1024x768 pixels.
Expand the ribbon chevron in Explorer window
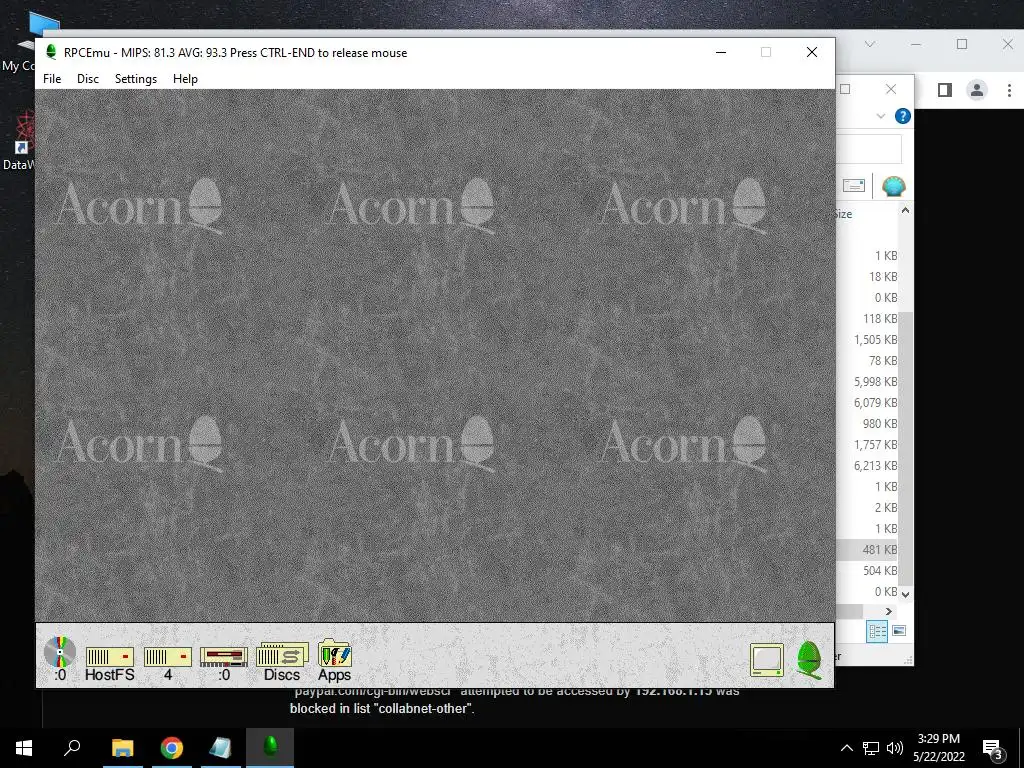click(880, 116)
